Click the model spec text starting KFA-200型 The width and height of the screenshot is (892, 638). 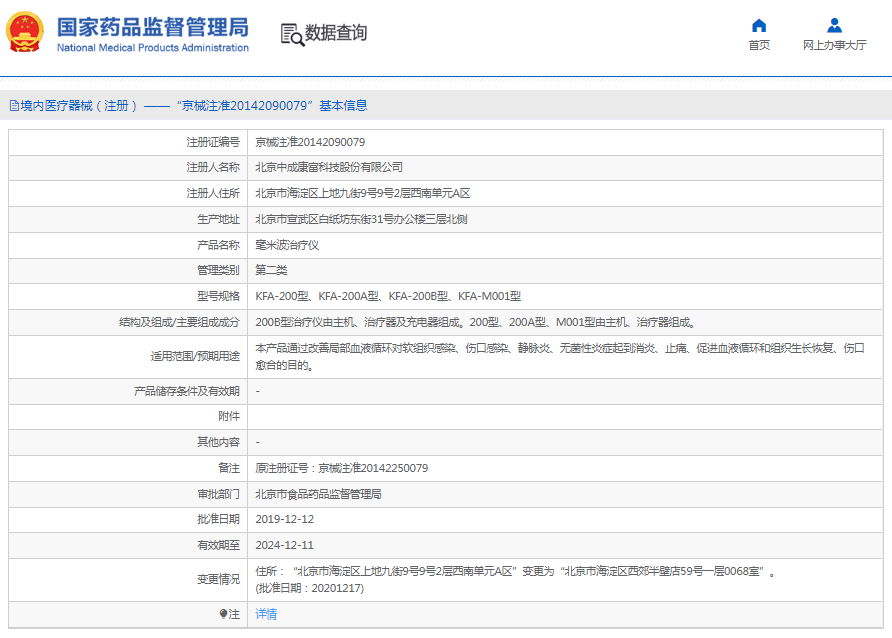click(388, 296)
